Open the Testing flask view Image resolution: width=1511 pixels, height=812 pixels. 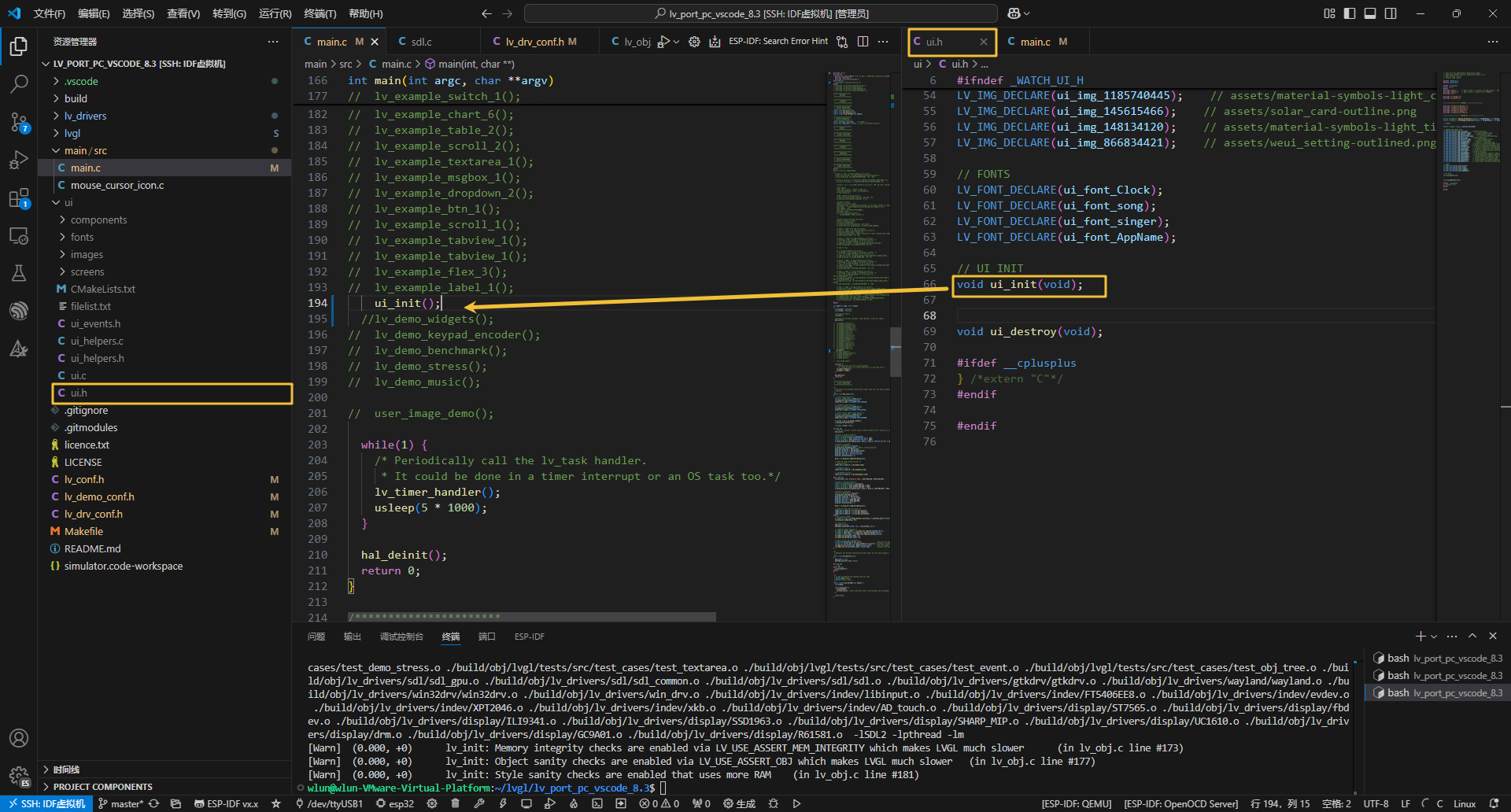19,273
